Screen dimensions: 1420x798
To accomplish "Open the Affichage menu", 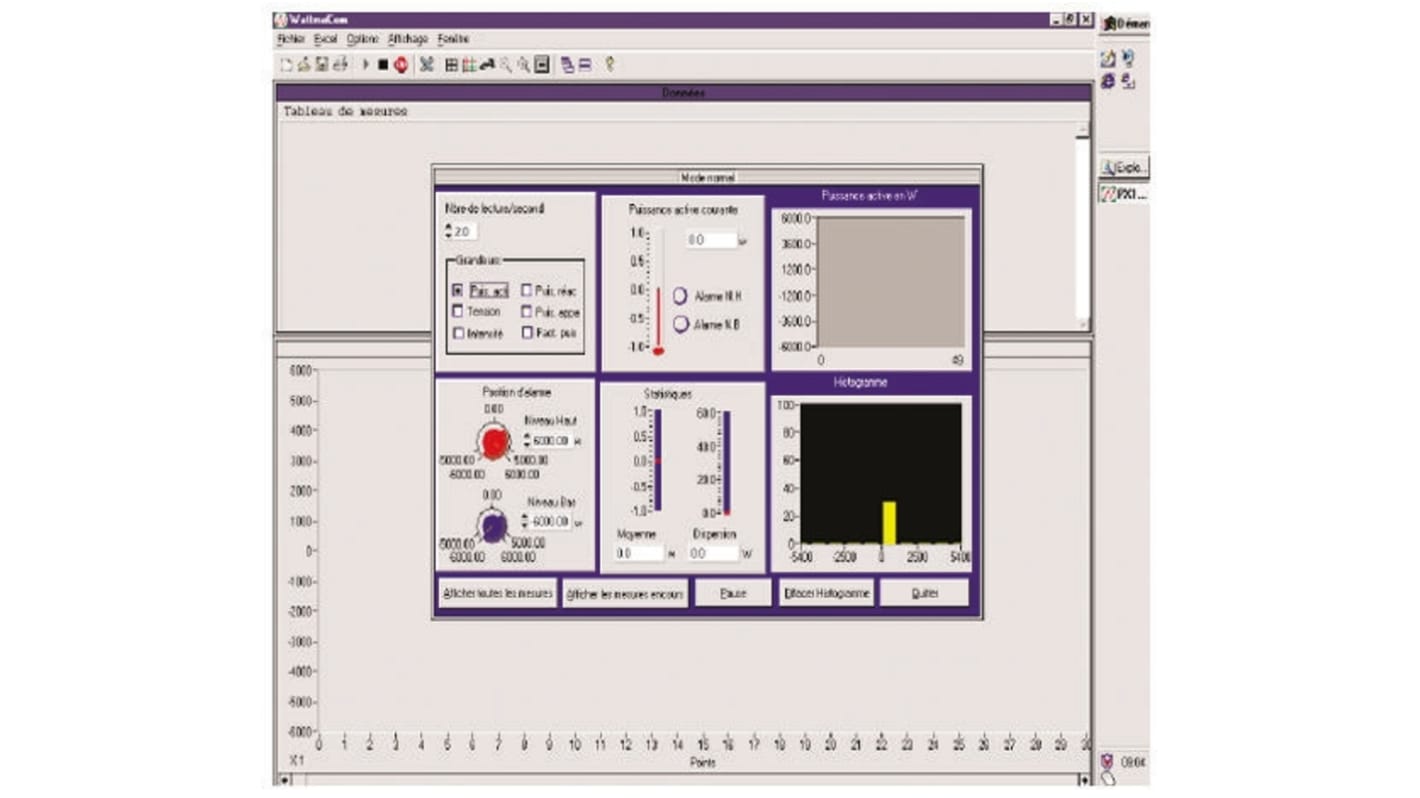I will [408, 39].
